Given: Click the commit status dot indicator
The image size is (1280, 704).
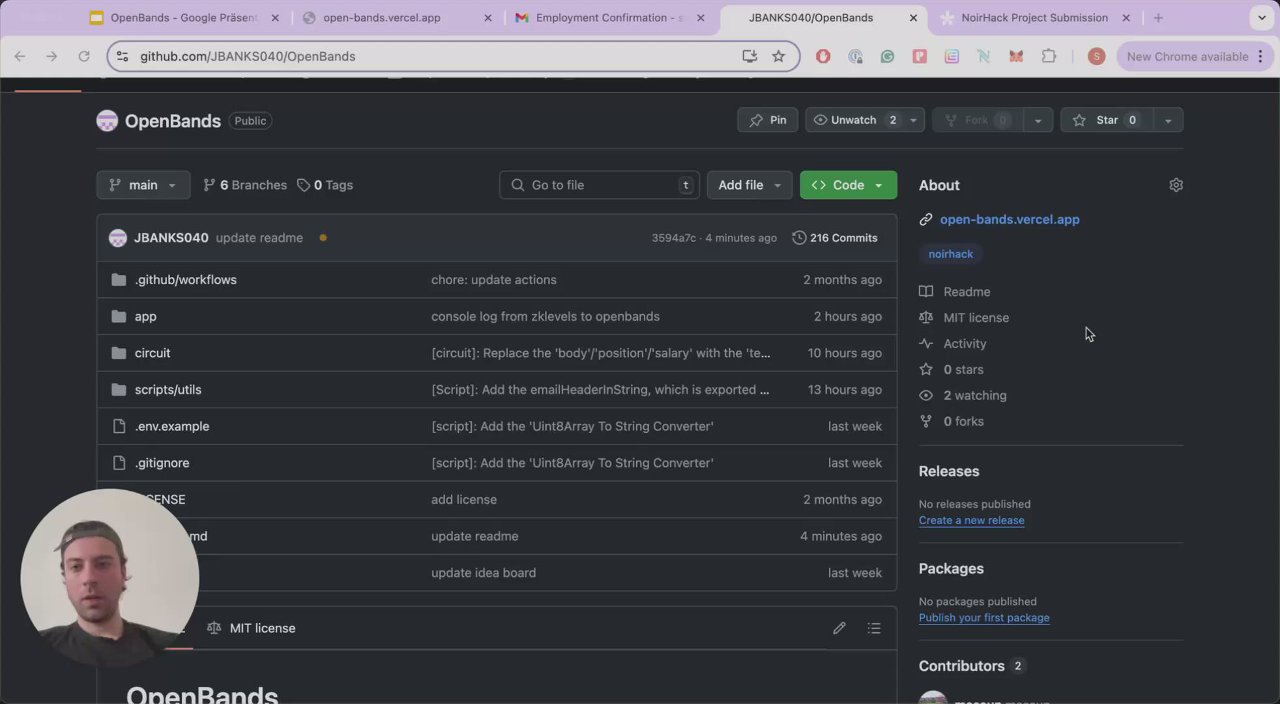Looking at the screenshot, I should (x=323, y=238).
